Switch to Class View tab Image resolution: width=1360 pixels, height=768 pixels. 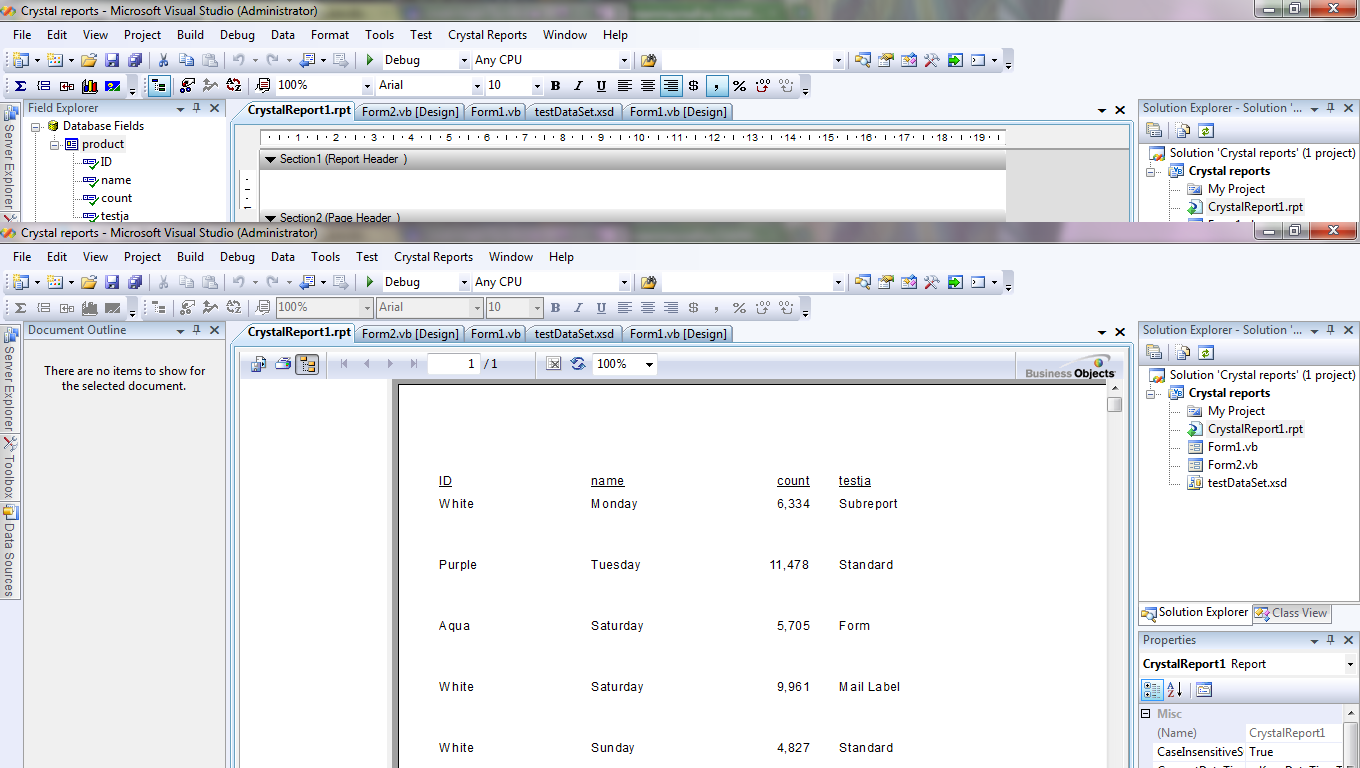tap(1292, 613)
